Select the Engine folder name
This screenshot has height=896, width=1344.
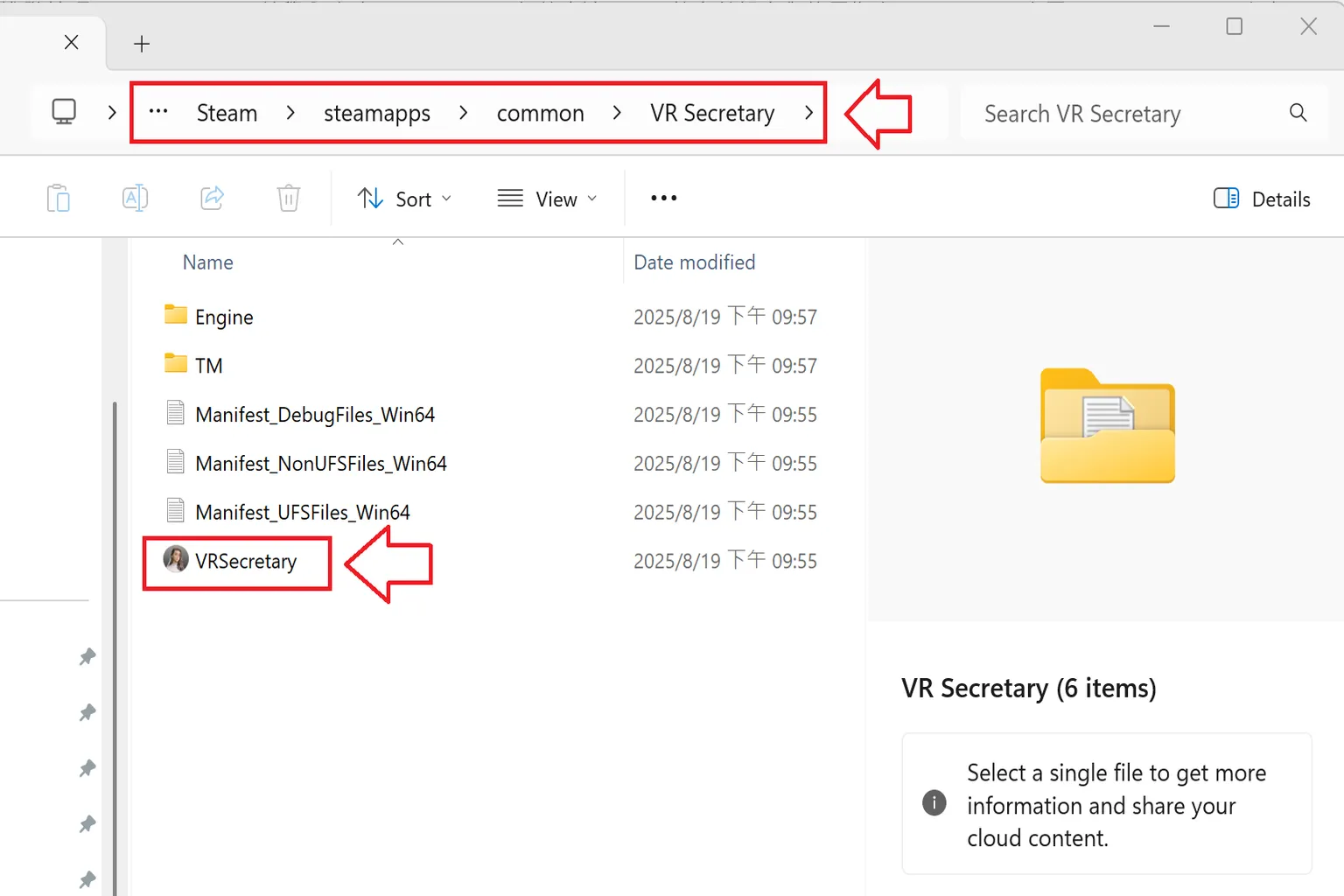[x=224, y=317]
